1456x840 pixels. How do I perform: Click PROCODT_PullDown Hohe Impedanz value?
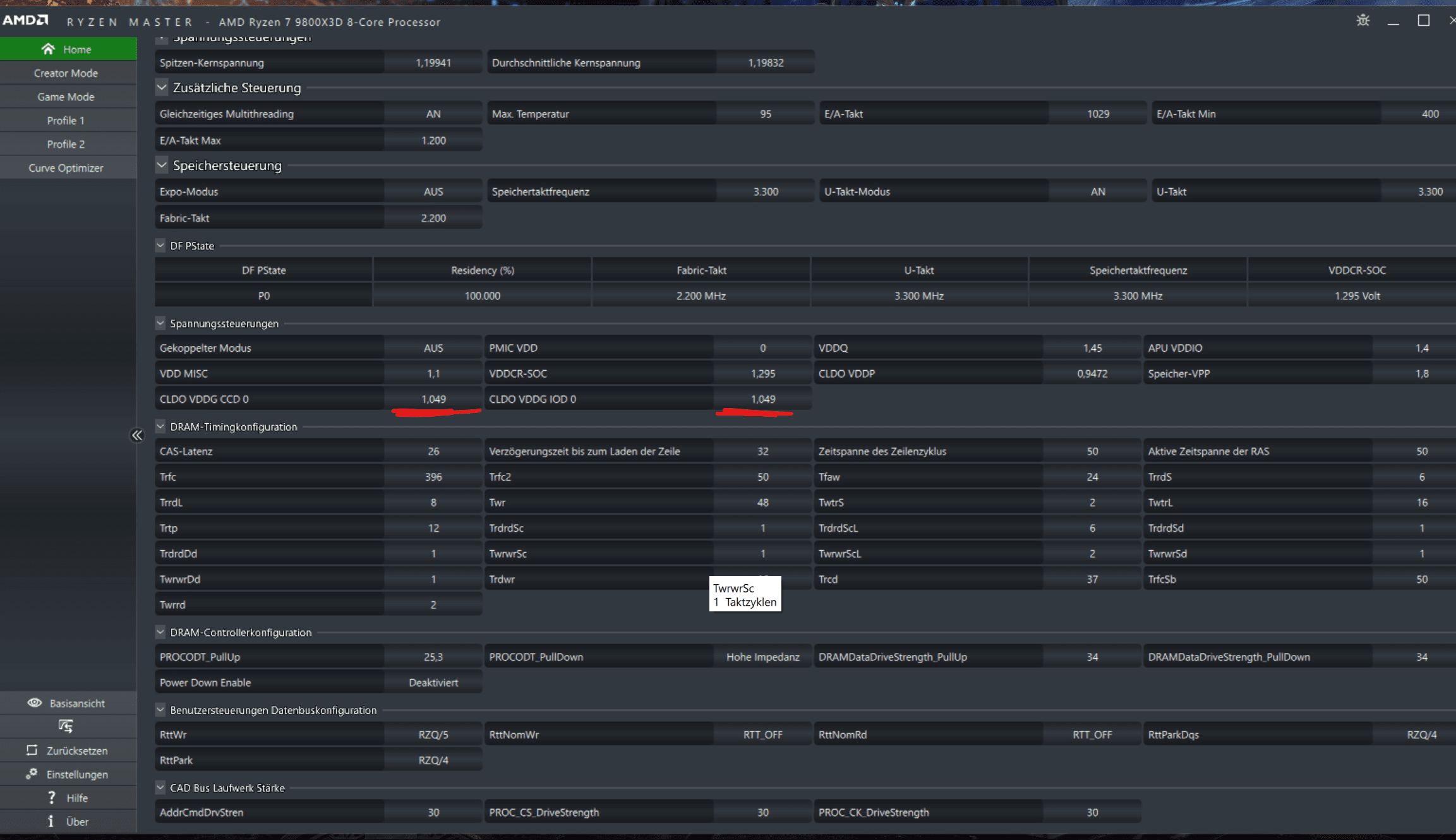(x=763, y=657)
